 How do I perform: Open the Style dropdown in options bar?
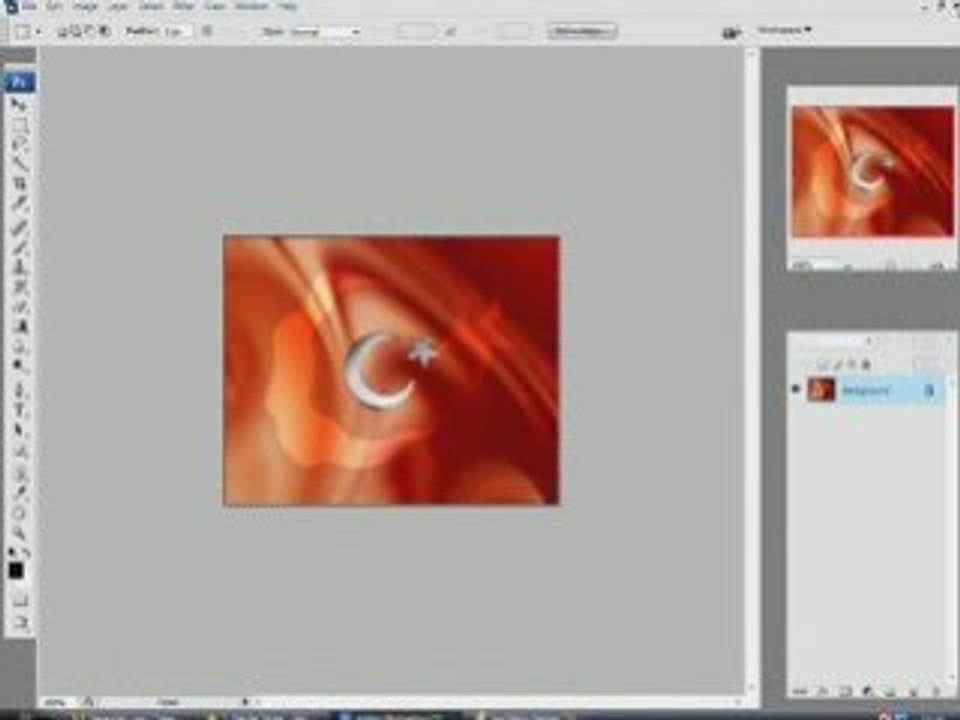tap(325, 31)
